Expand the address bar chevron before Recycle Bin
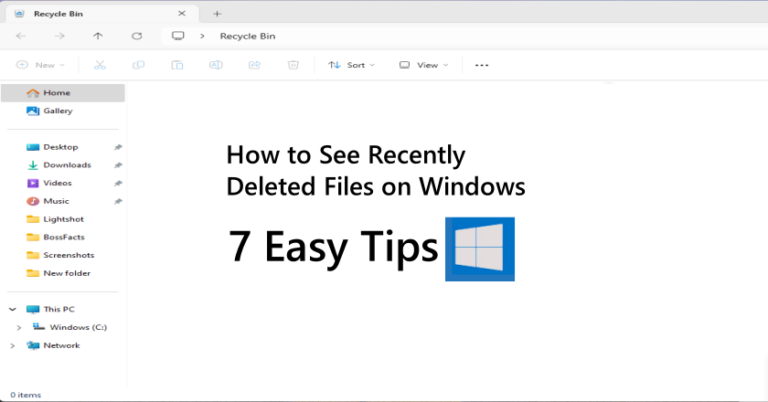Image resolution: width=768 pixels, height=402 pixels. click(202, 36)
